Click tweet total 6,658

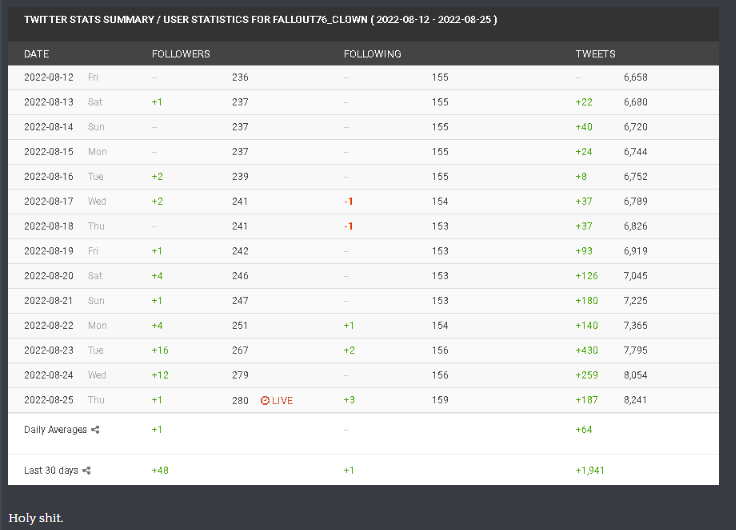point(636,77)
